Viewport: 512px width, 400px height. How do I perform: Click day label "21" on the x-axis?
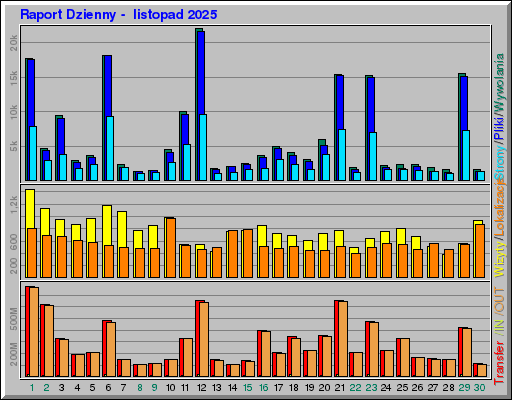340,388
